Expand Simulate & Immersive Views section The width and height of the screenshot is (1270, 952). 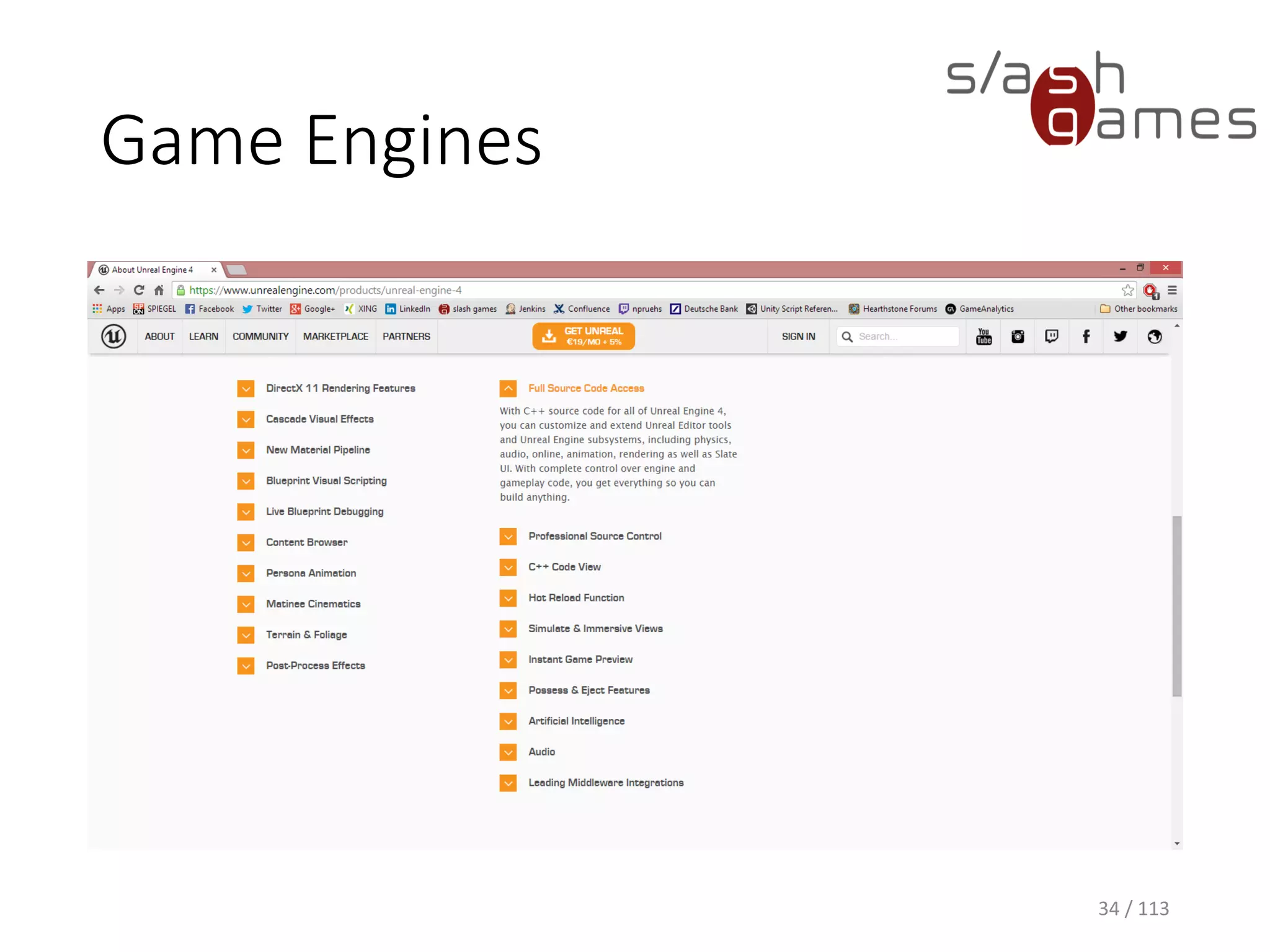point(508,629)
